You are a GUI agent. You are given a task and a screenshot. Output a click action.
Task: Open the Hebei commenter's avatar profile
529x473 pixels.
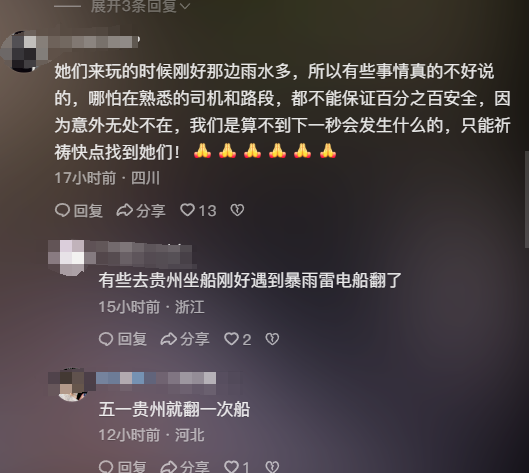pyautogui.click(x=72, y=385)
